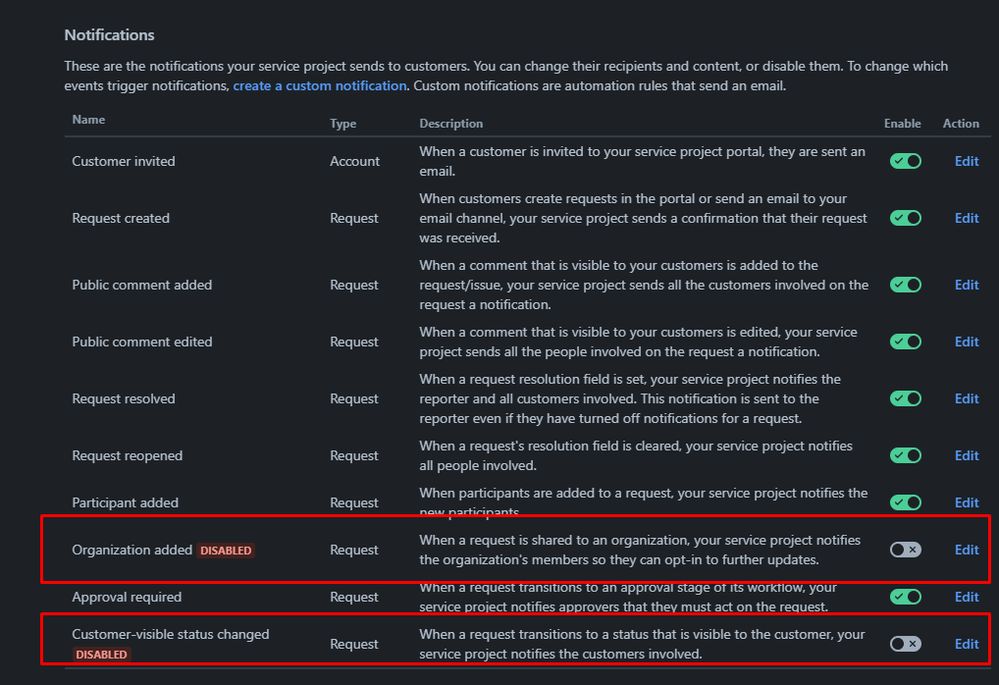The image size is (999, 685).
Task: Edit the Organization added notification
Action: point(965,549)
